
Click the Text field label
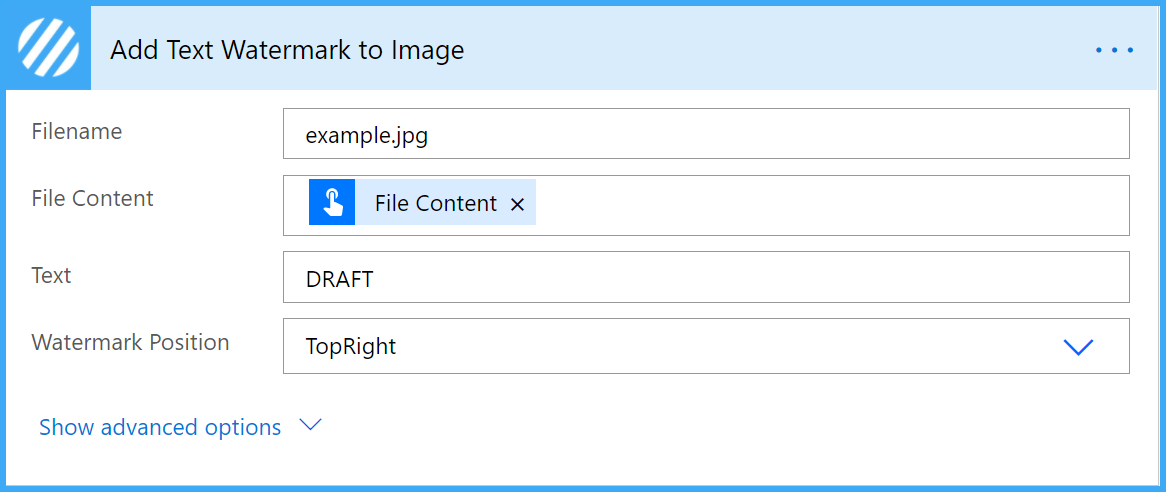(51, 276)
